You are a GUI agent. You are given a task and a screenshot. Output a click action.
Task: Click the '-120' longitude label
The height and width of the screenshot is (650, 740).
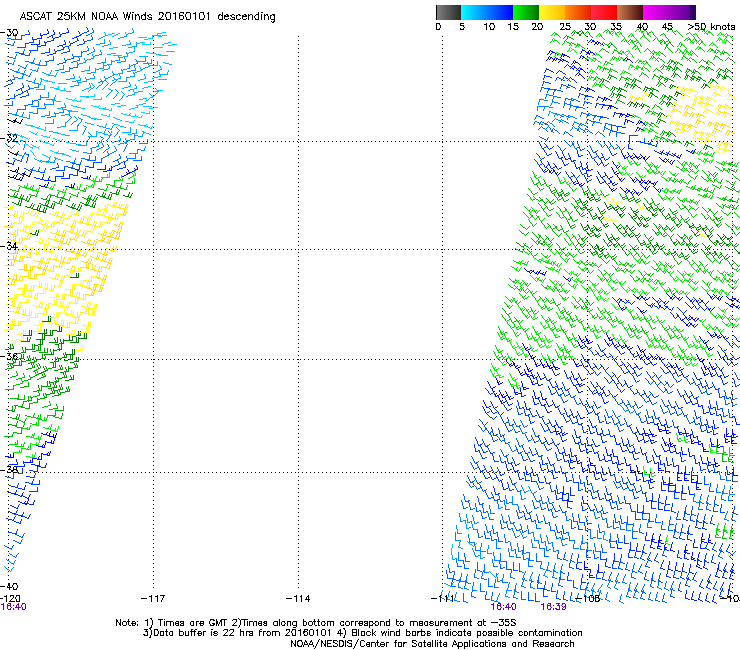(x=10, y=599)
